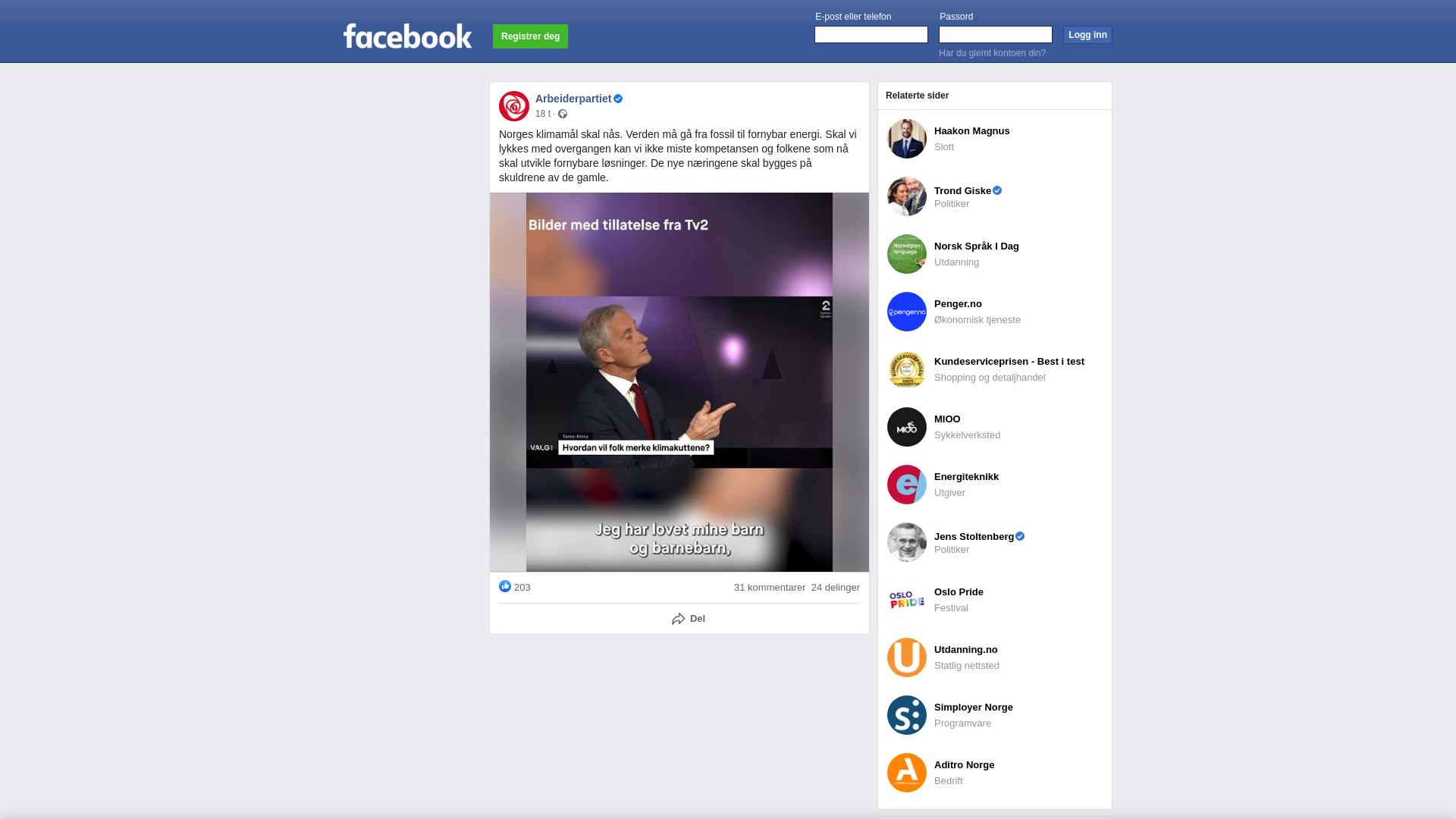Focus the E-post eller telefon field
This screenshot has height=819, width=1456.
pos(871,35)
